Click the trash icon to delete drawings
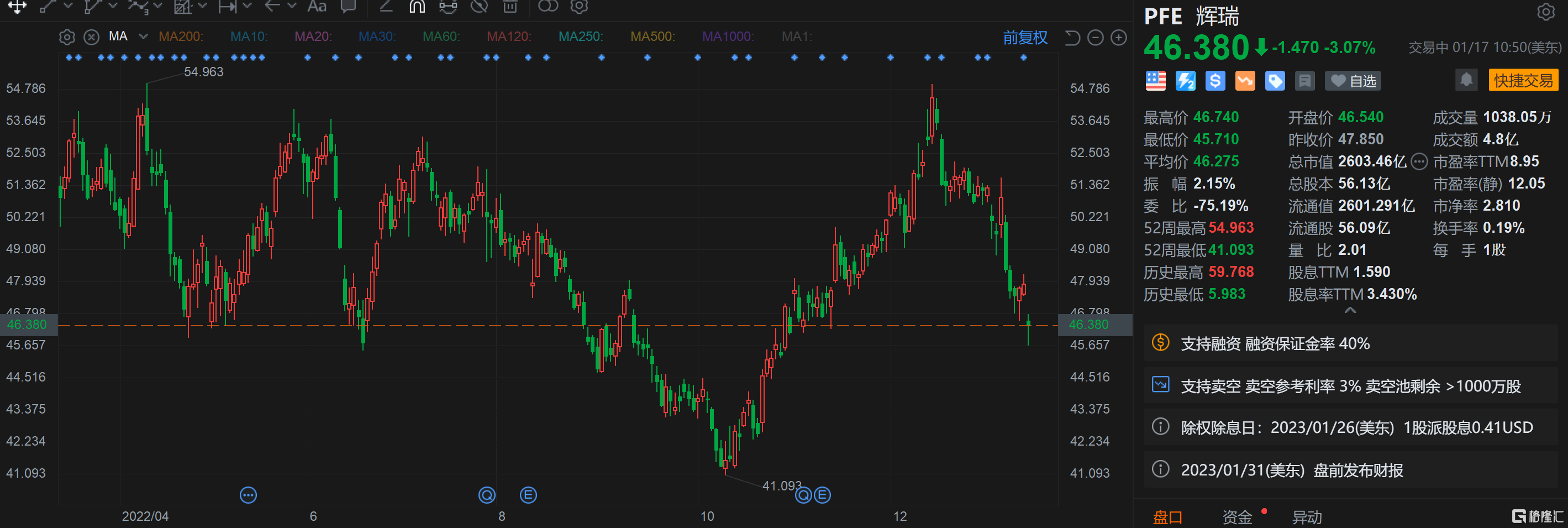The image size is (1568, 528). [510, 7]
